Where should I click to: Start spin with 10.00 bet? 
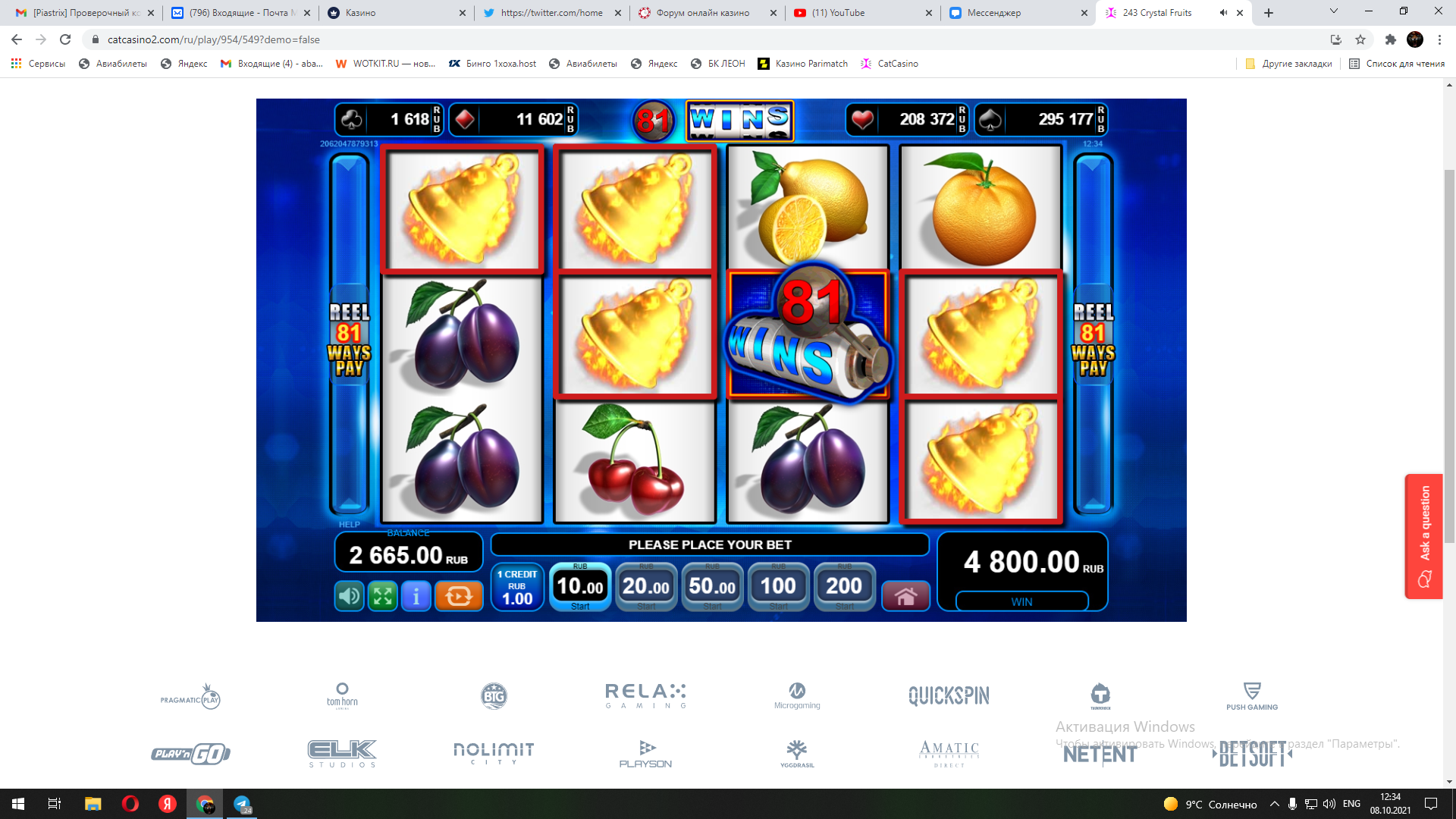click(580, 586)
